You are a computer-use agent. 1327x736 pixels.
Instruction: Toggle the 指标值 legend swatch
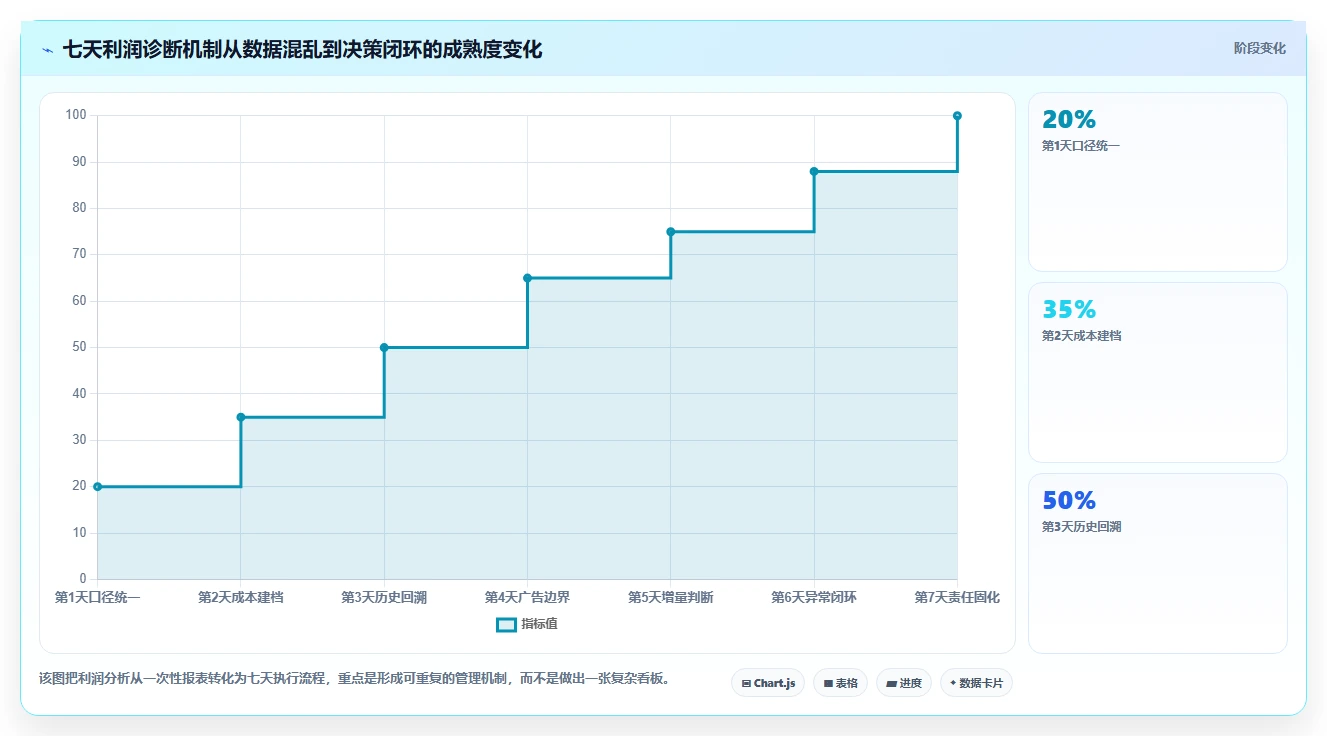tap(506, 624)
